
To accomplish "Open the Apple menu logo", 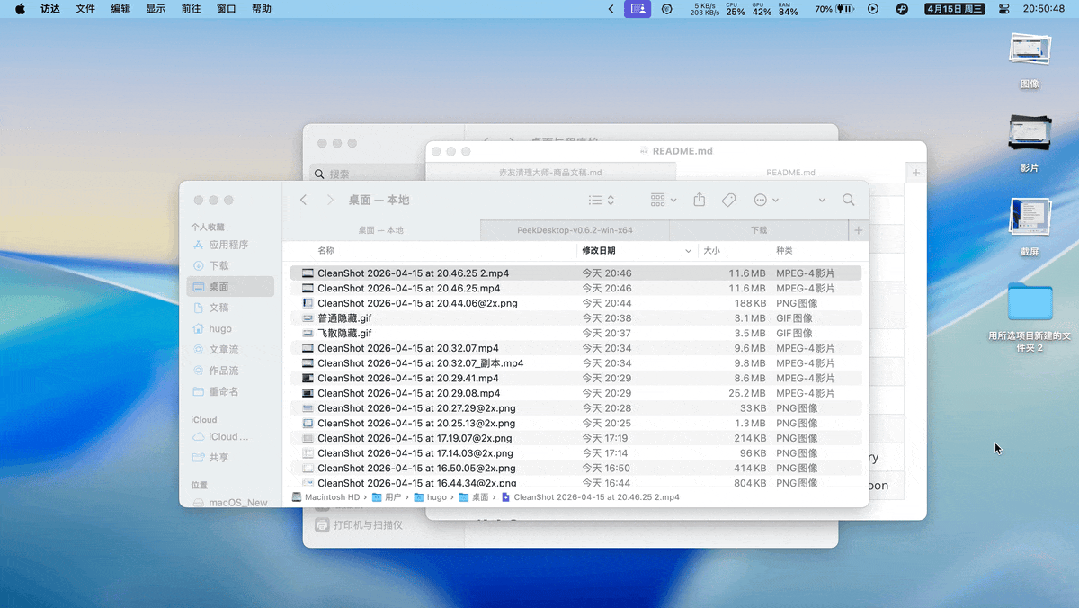I will [20, 9].
